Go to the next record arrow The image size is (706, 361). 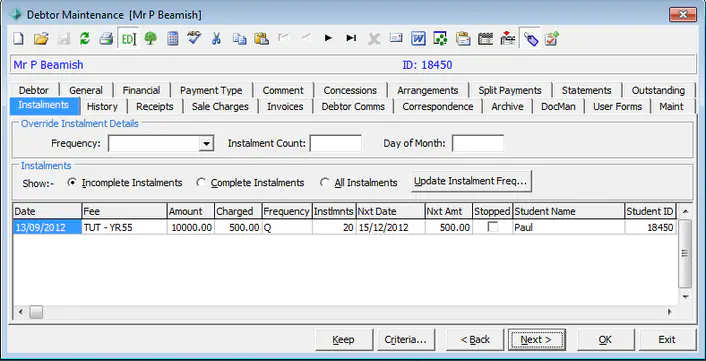[328, 38]
